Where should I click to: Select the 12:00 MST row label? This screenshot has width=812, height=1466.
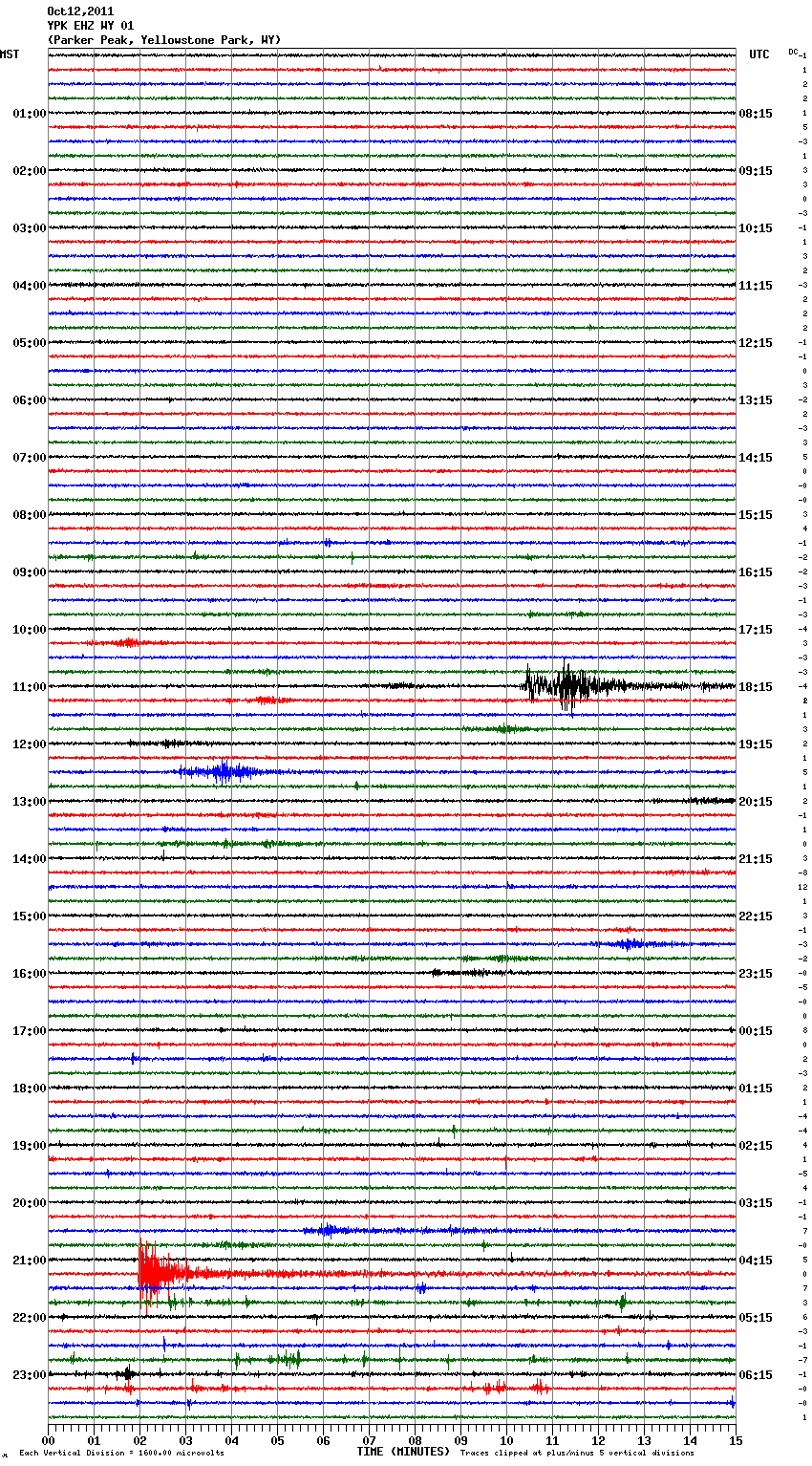click(x=29, y=744)
